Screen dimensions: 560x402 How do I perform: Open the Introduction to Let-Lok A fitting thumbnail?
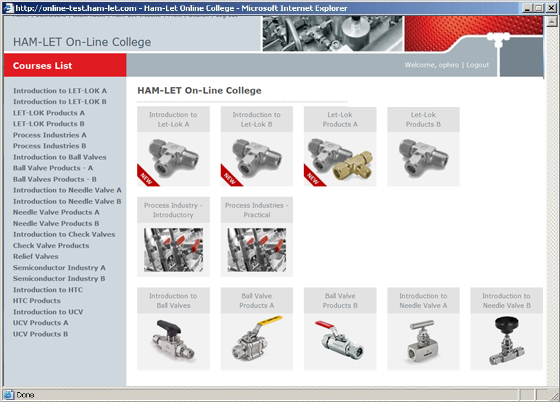tap(173, 159)
